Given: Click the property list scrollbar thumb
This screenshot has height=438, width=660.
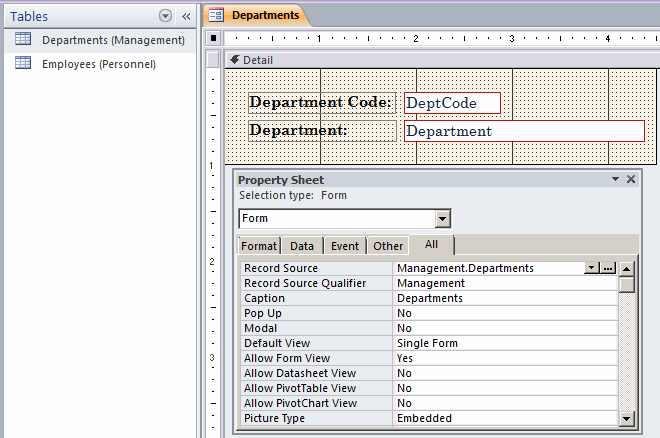Looking at the screenshot, I should [626, 284].
